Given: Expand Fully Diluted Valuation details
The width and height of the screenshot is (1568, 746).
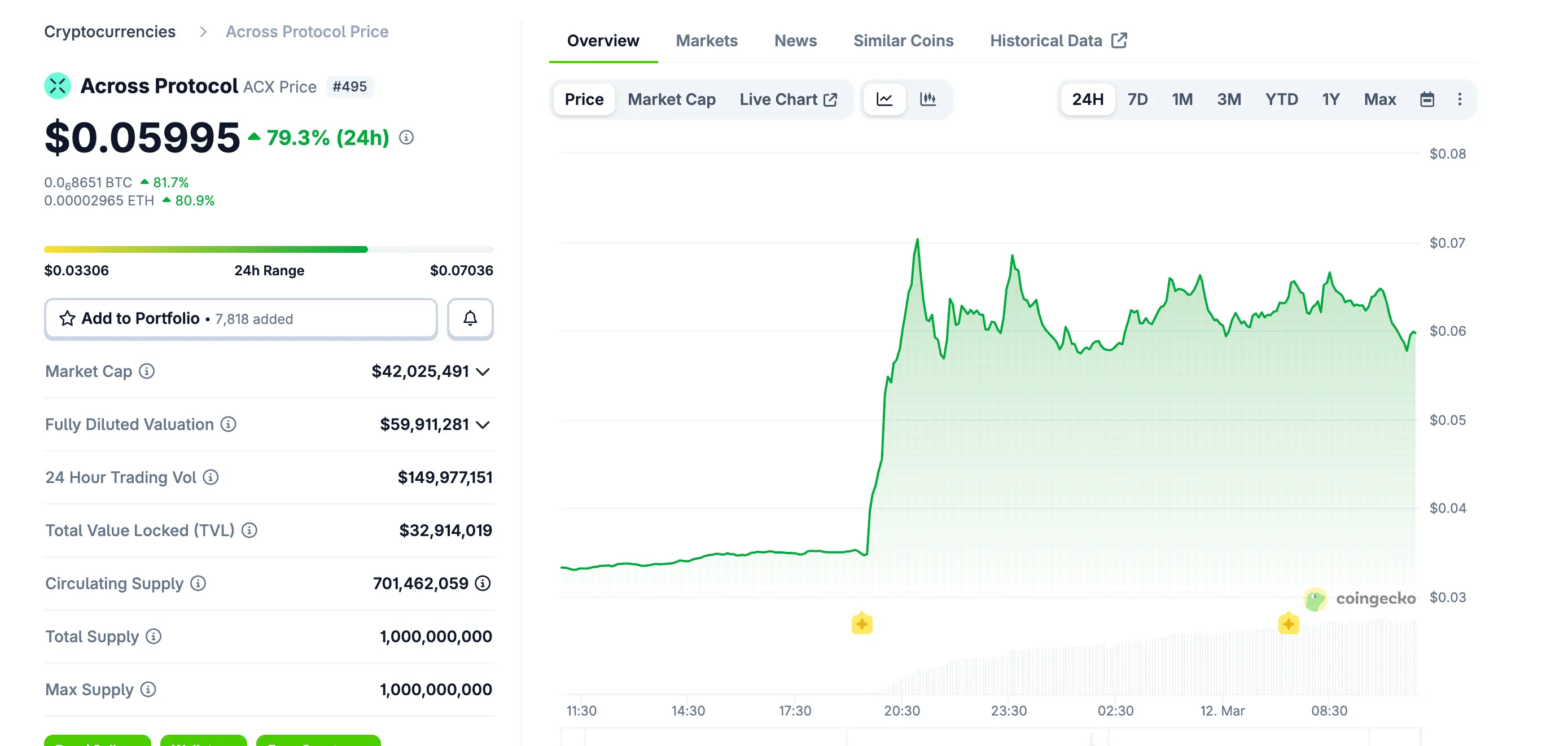Looking at the screenshot, I should [x=483, y=425].
